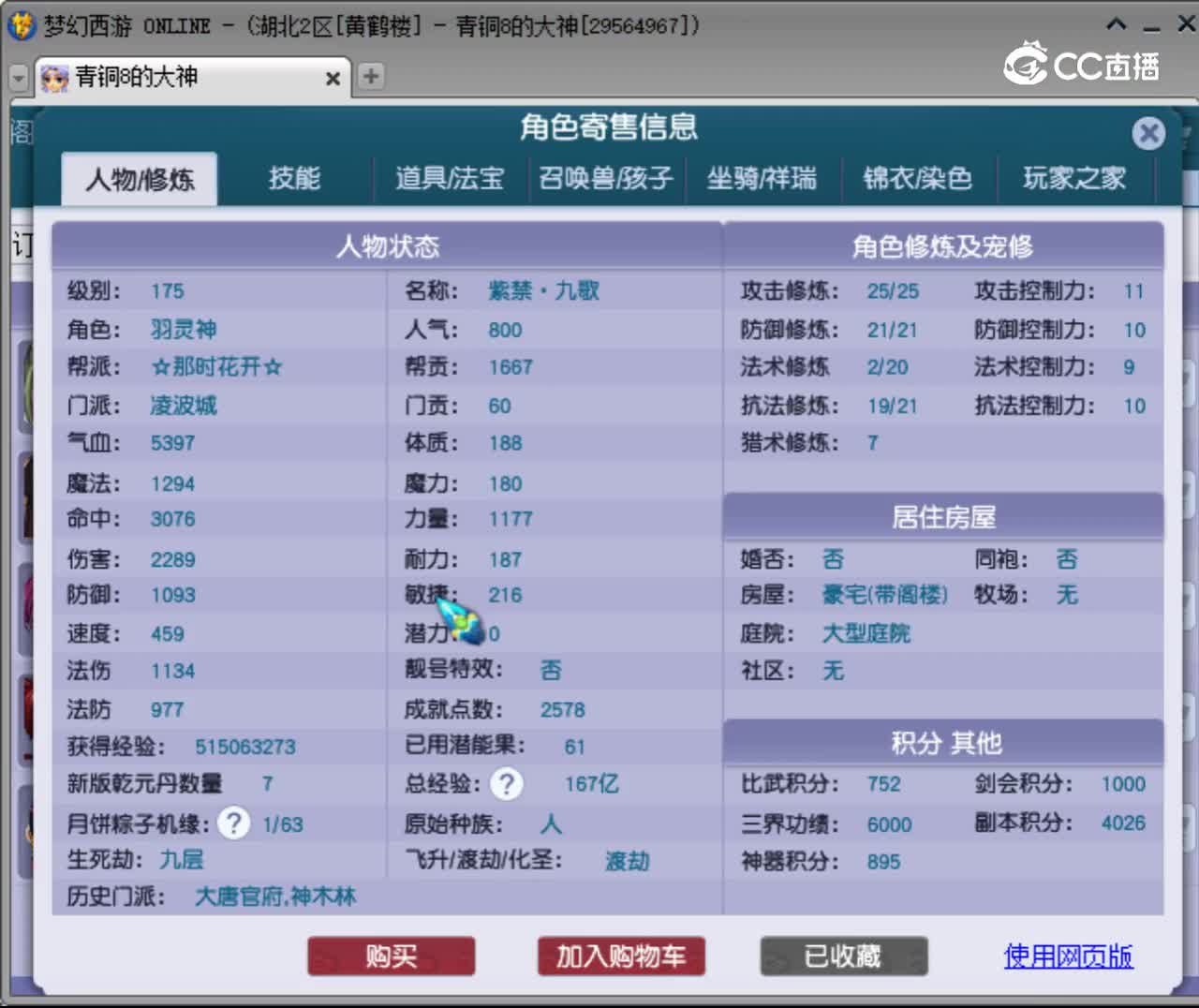Click the 角色 value 羽灵神
This screenshot has width=1199, height=1008.
[x=184, y=330]
